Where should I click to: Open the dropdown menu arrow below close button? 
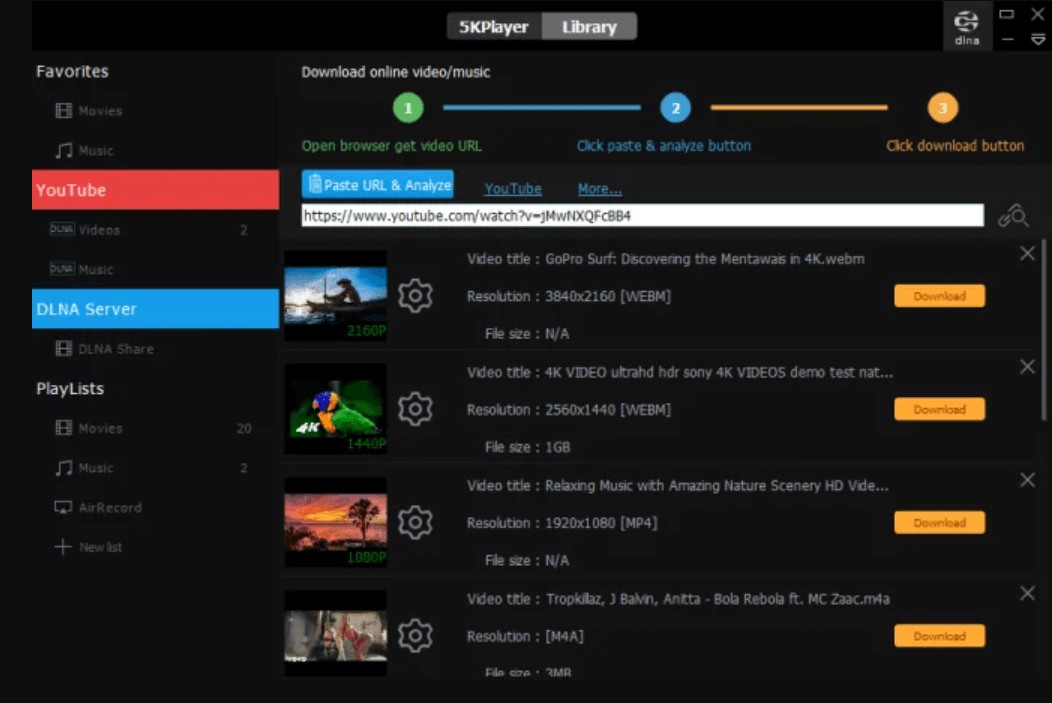pyautogui.click(x=1037, y=40)
